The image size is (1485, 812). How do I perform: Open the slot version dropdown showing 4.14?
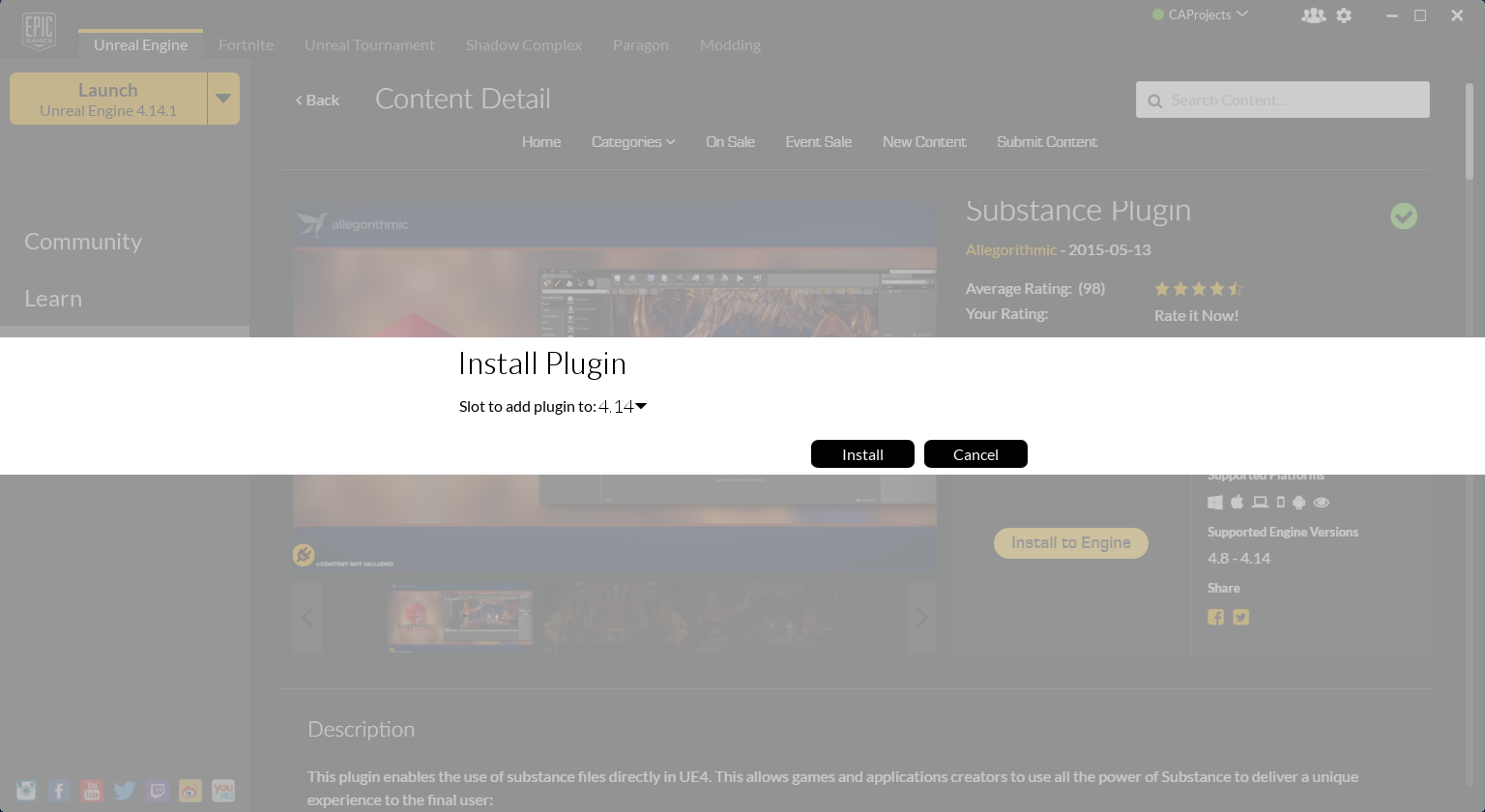point(623,407)
